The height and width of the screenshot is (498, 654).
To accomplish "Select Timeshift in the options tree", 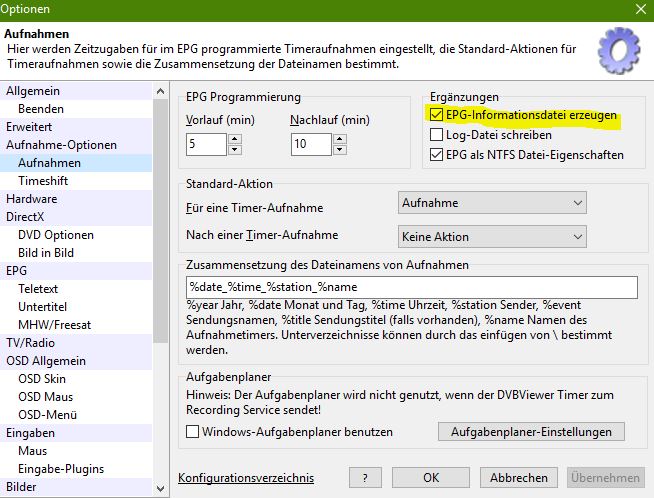I will tap(43, 180).
